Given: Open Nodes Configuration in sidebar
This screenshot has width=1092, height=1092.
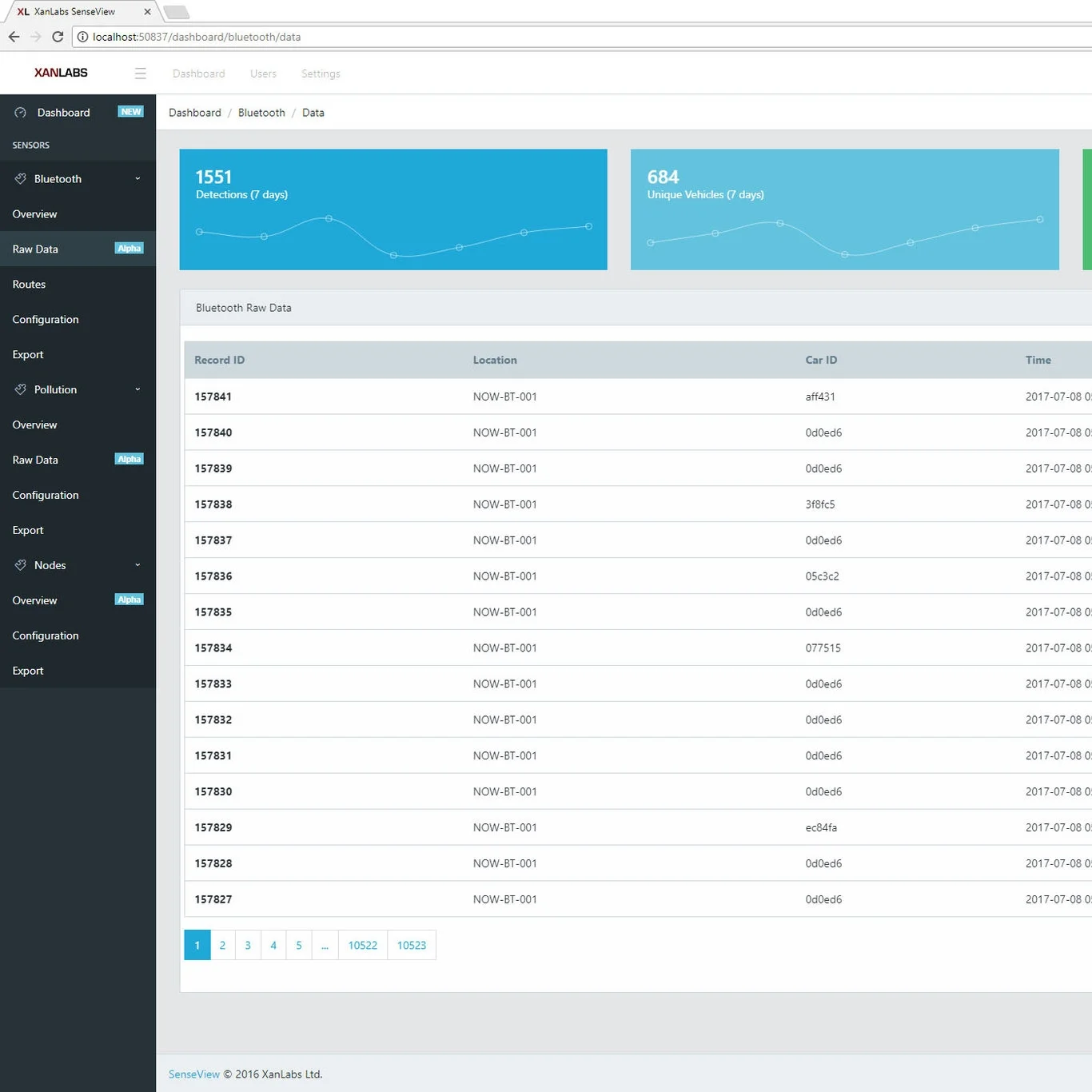Looking at the screenshot, I should tap(78, 636).
